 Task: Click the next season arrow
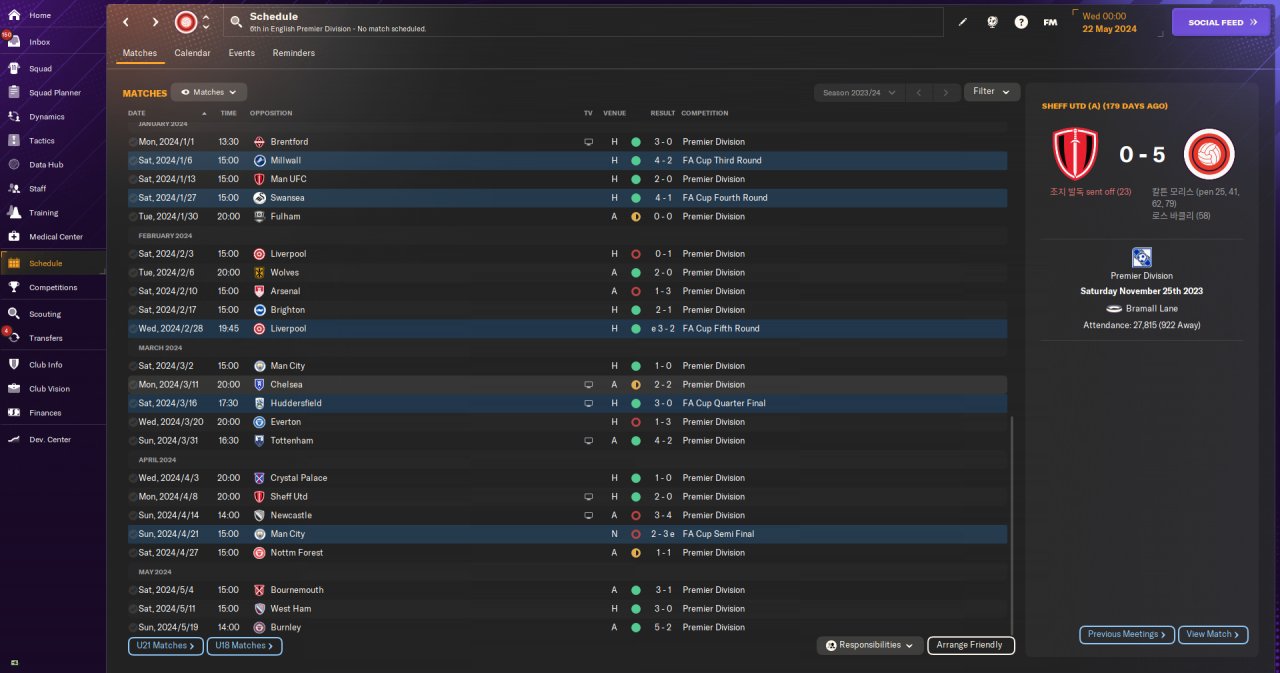(x=946, y=92)
